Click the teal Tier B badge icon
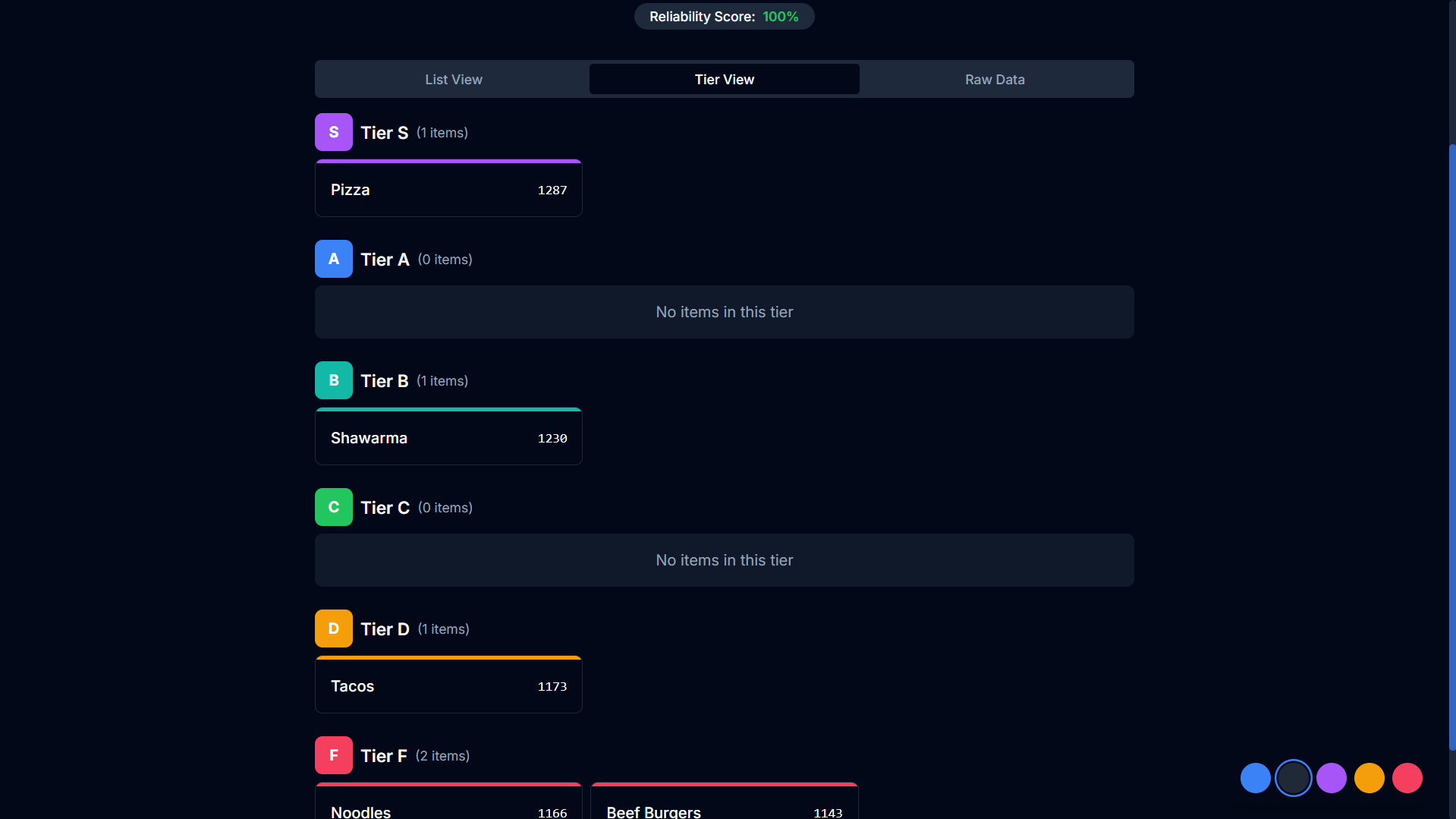Screen dimensions: 1456x819 pos(334,380)
